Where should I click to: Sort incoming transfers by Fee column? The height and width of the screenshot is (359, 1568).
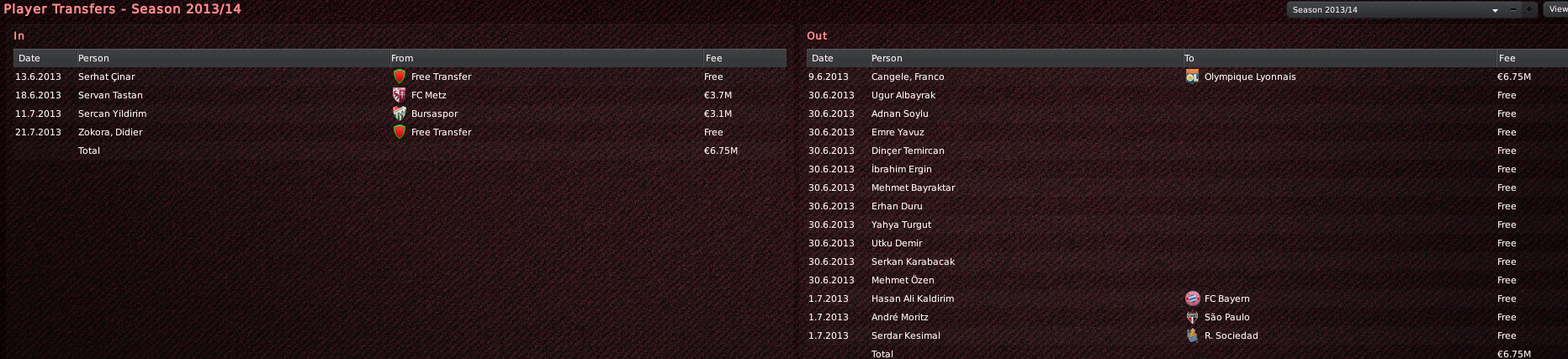[744, 58]
